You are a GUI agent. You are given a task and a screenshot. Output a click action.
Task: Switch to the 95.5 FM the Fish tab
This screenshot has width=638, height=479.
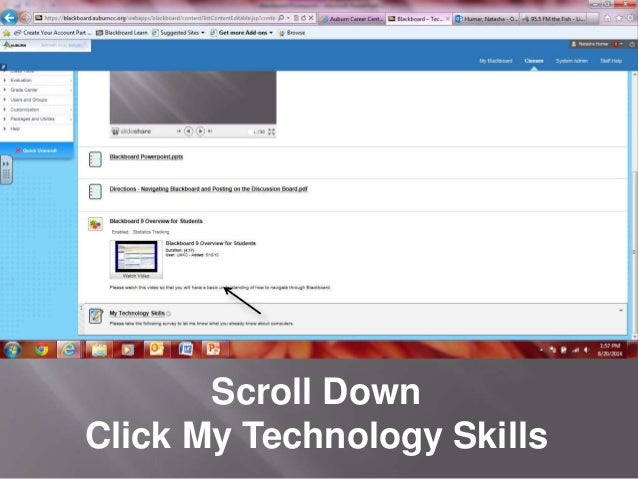point(553,19)
